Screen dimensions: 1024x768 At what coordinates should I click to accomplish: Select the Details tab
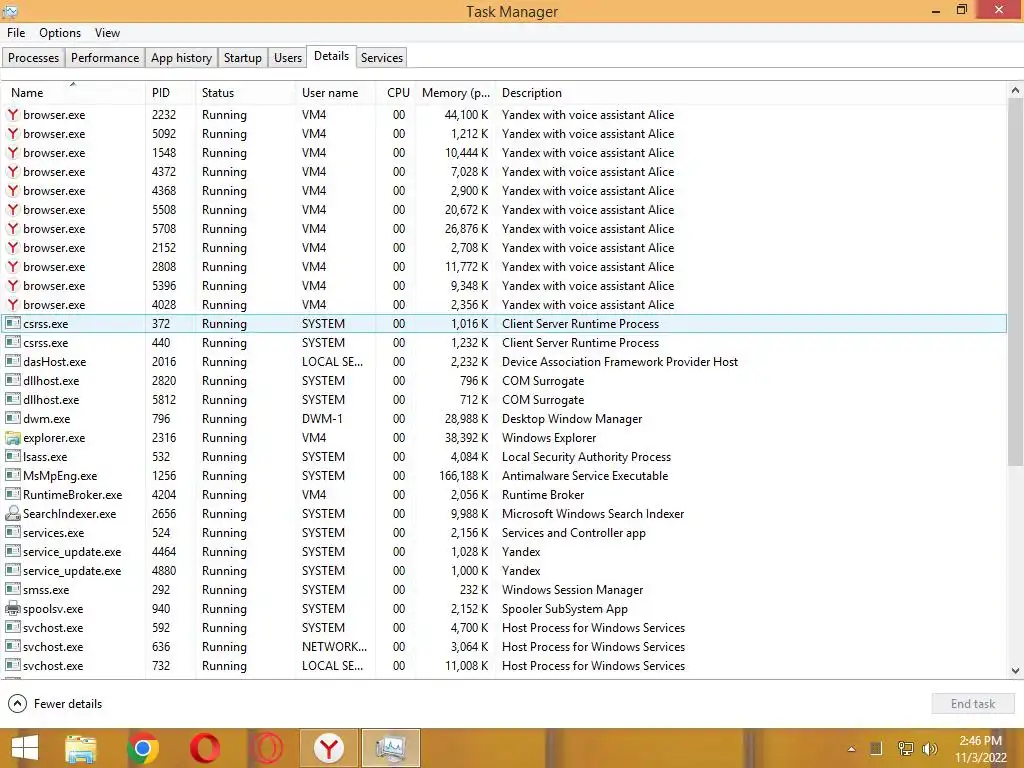click(x=331, y=56)
